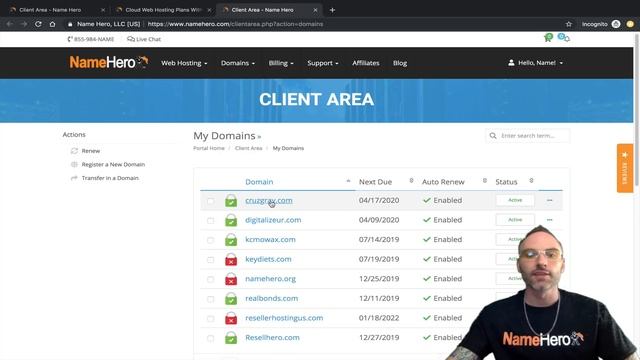Click the green lock icon for realbonds.com

pyautogui.click(x=231, y=298)
